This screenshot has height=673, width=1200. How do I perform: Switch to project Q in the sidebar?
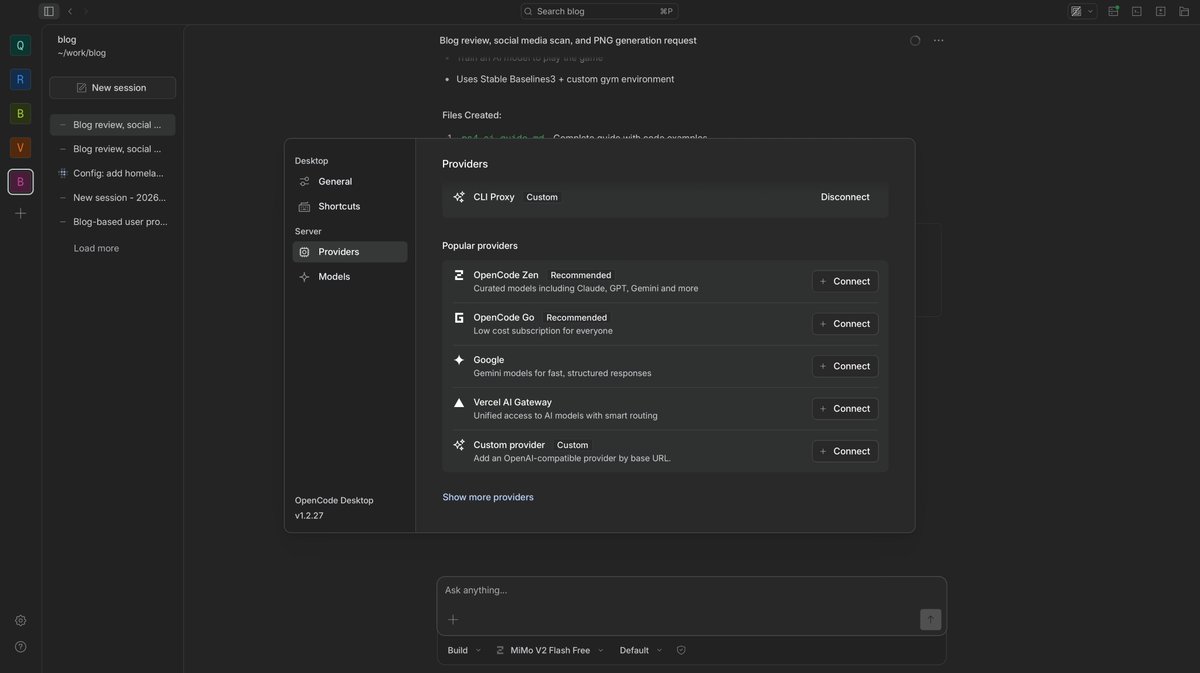pyautogui.click(x=20, y=45)
